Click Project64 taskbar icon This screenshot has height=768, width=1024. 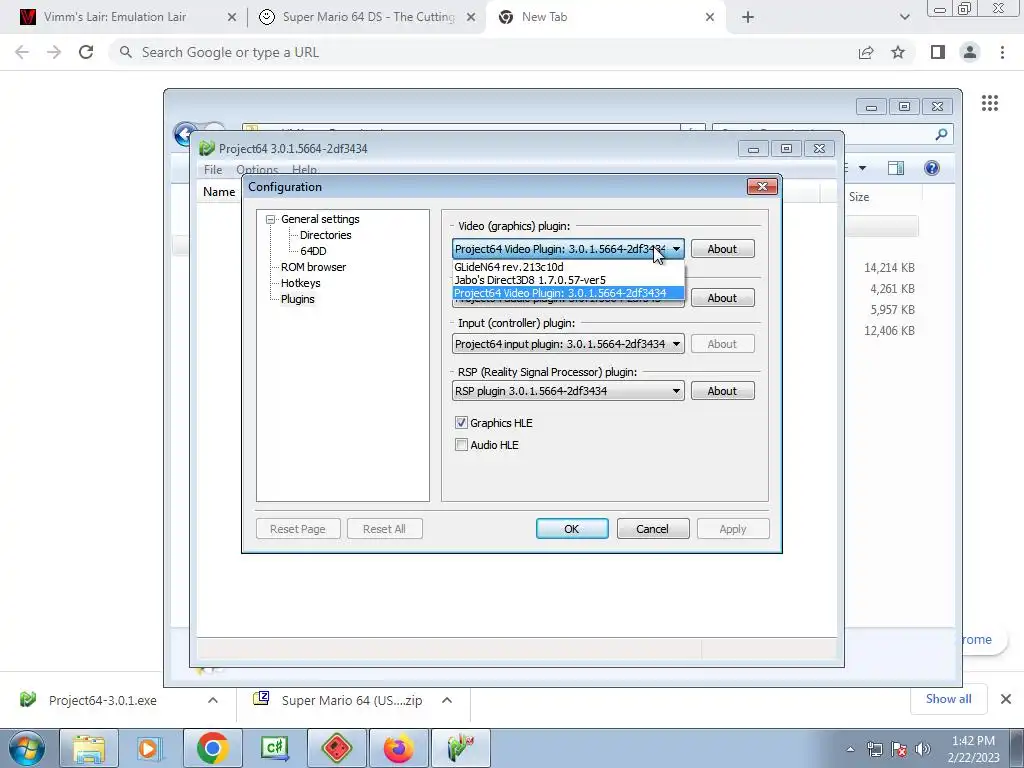pyautogui.click(x=460, y=748)
